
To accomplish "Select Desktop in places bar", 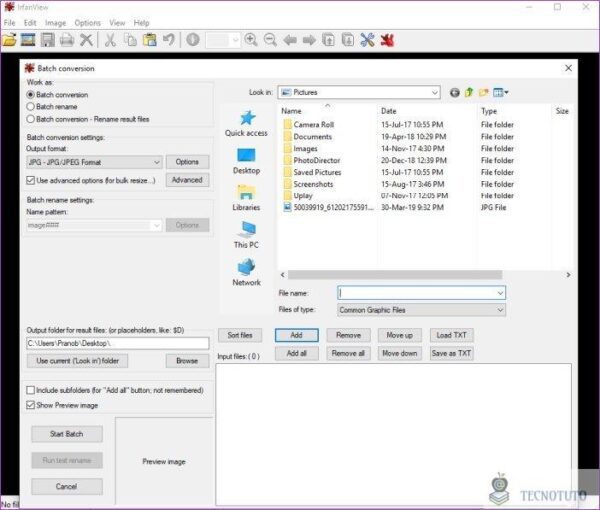I will [x=246, y=161].
